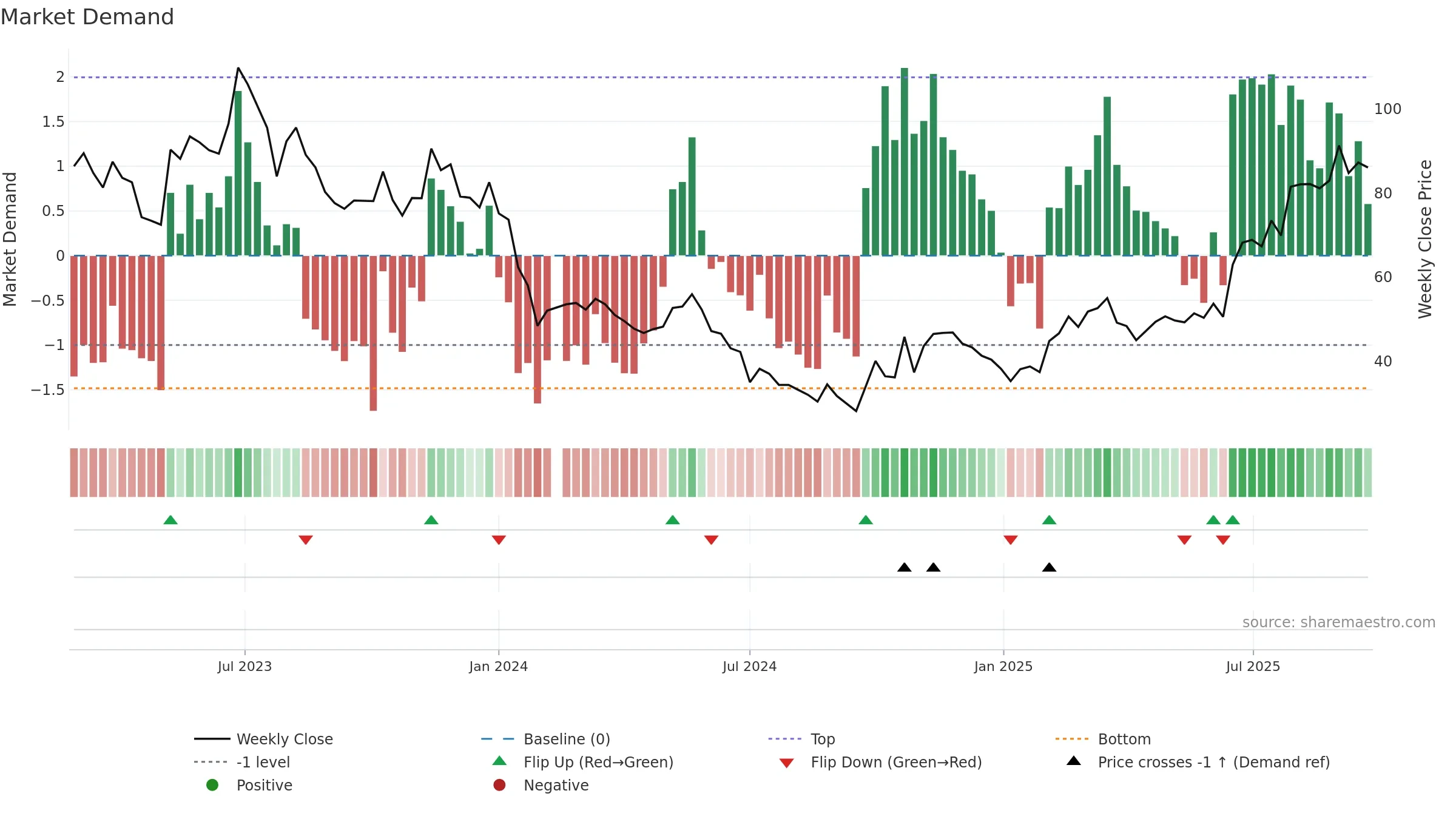Click the red Flip Down marker before Jul 2024
Viewport: 1456px width, 819px height.
tap(711, 540)
